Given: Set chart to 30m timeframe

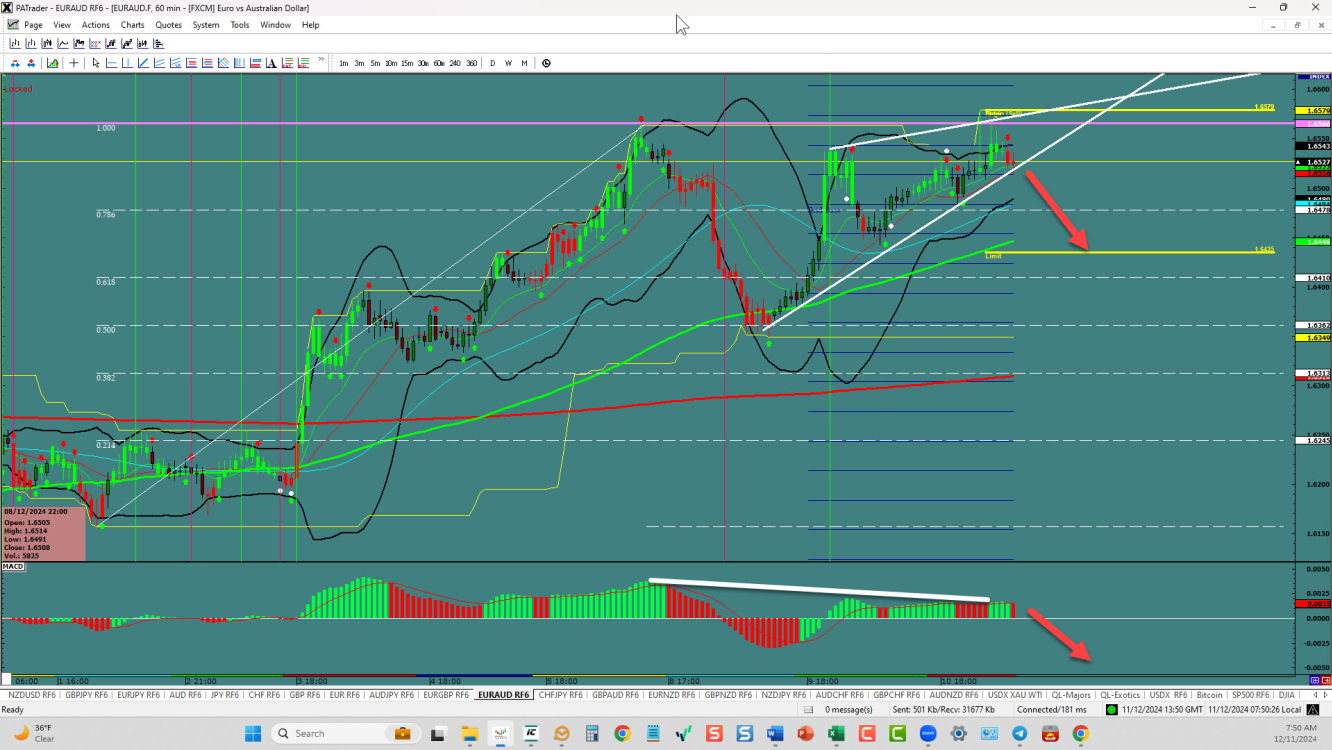Looking at the screenshot, I should 423,63.
